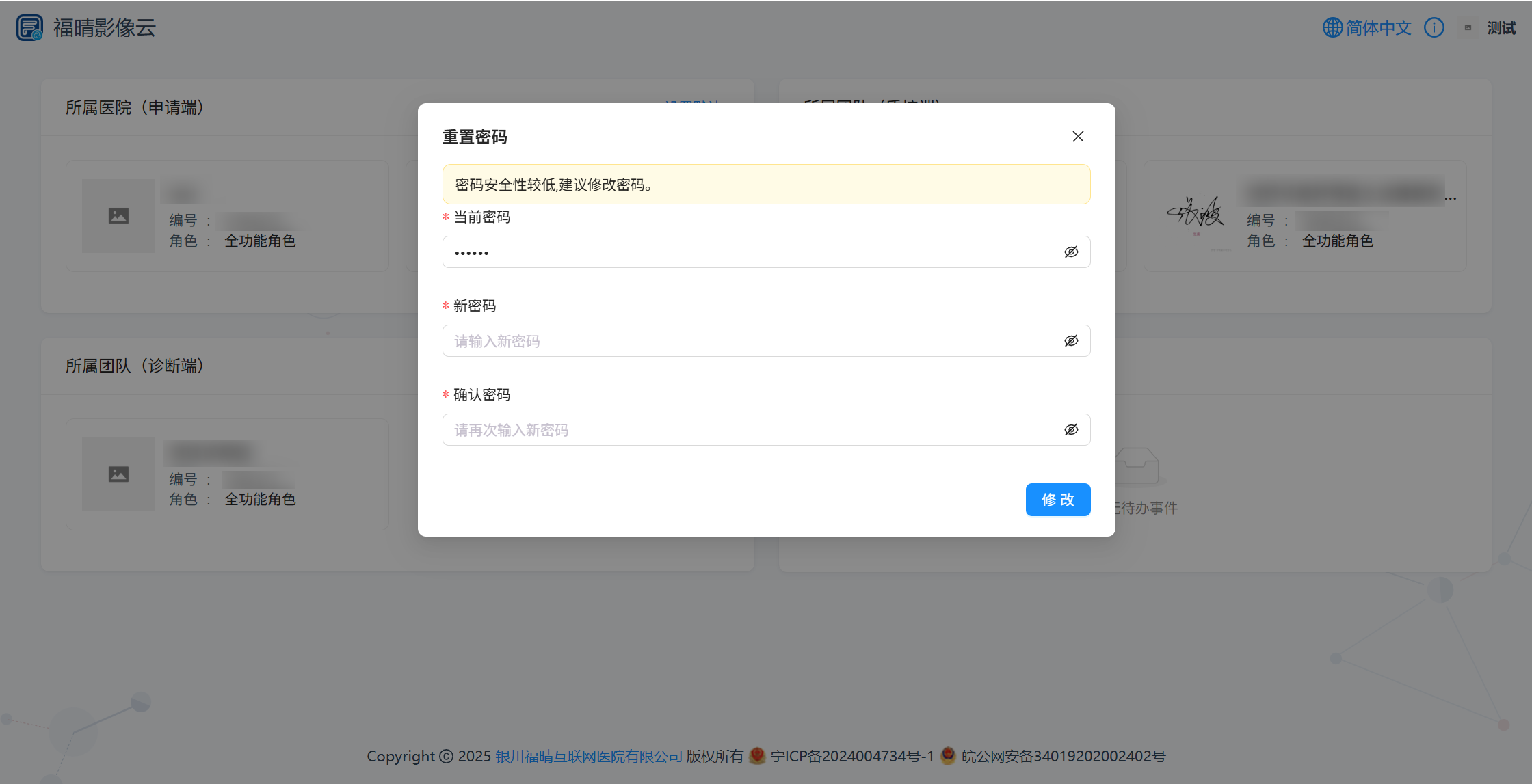This screenshot has width=1532, height=784.
Task: Click the 福晴影像云 logo icon
Action: [x=29, y=27]
